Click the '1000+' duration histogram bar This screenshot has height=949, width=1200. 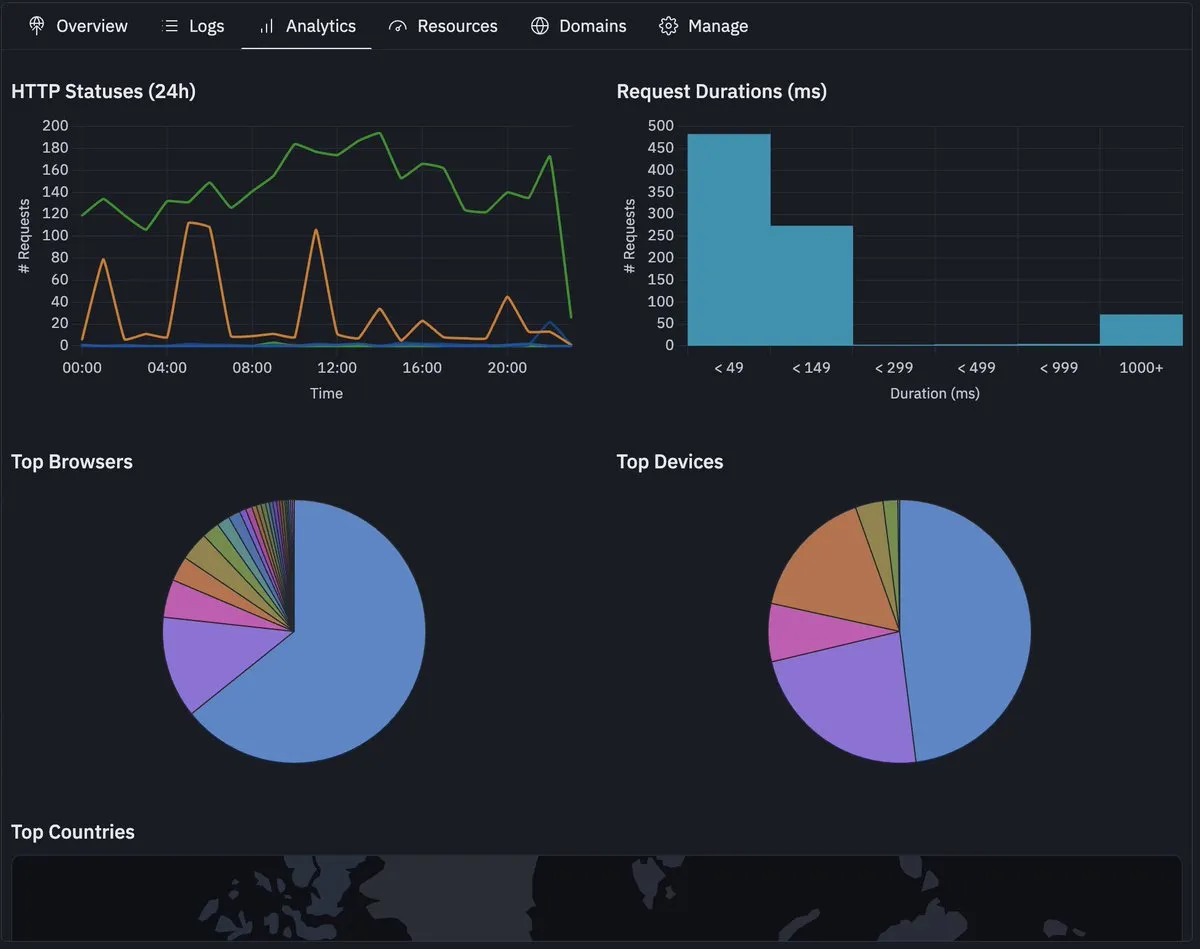tap(1141, 330)
